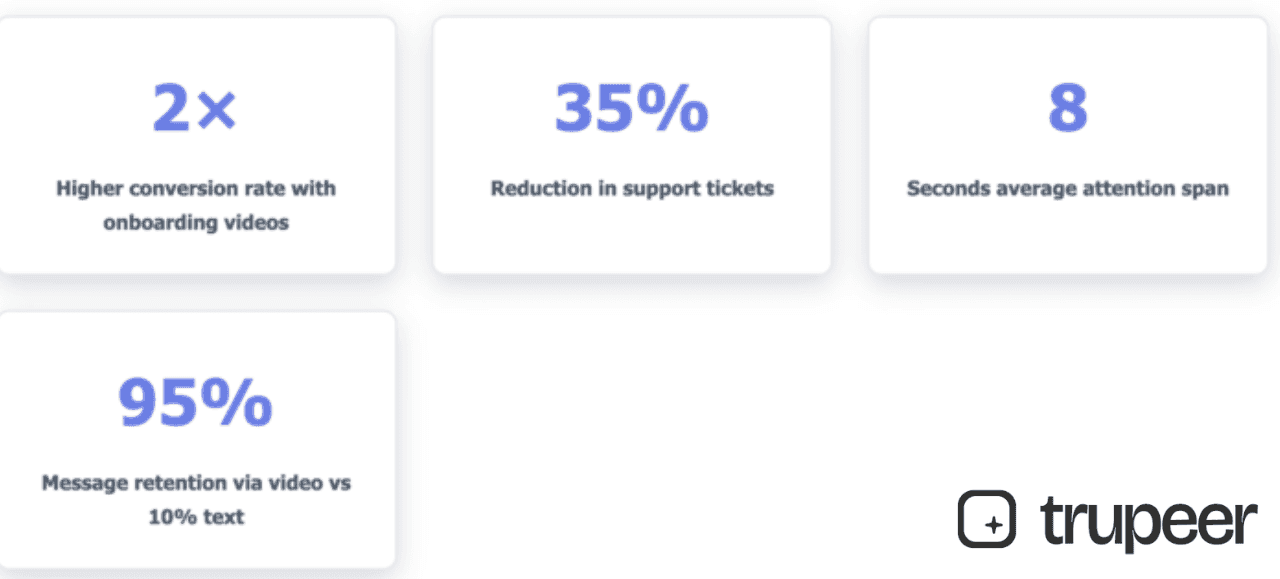The image size is (1280, 579).
Task: Click the trupeer logo icon
Action: click(x=987, y=519)
